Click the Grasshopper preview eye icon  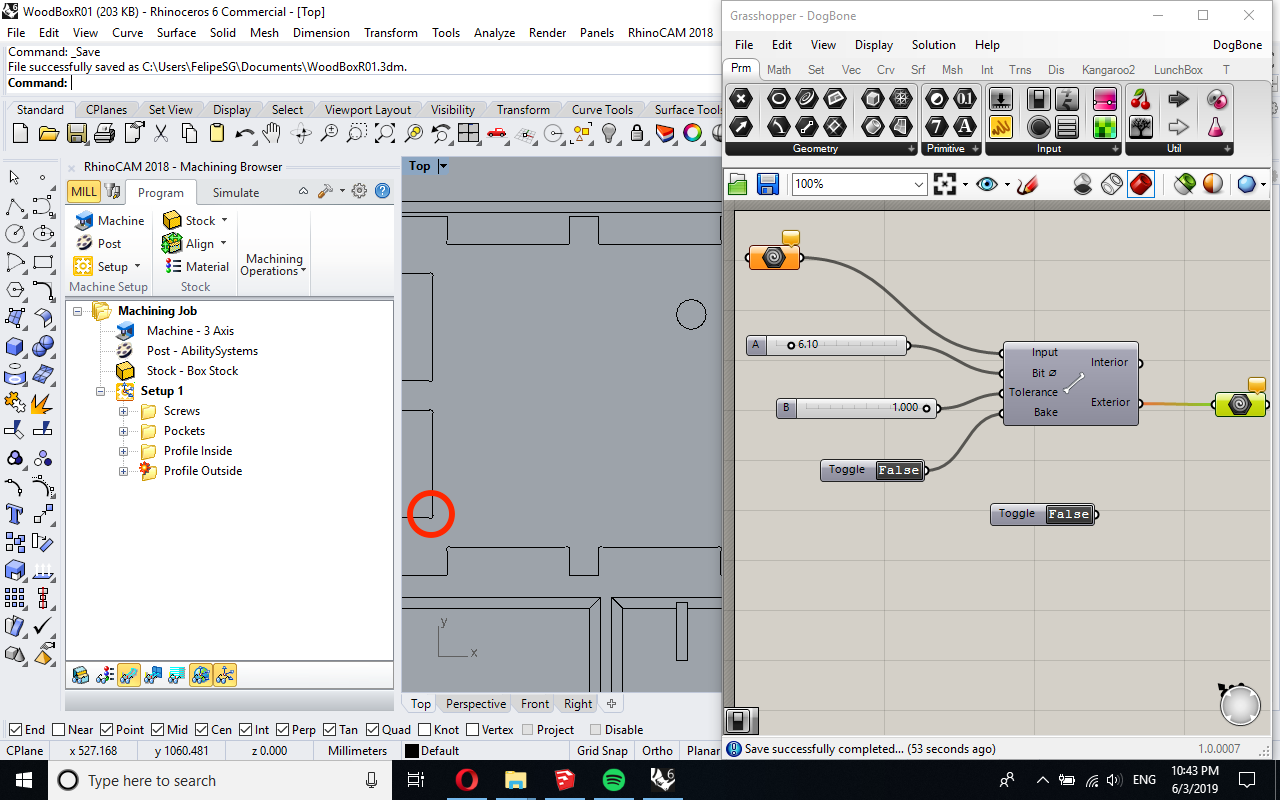coord(987,184)
